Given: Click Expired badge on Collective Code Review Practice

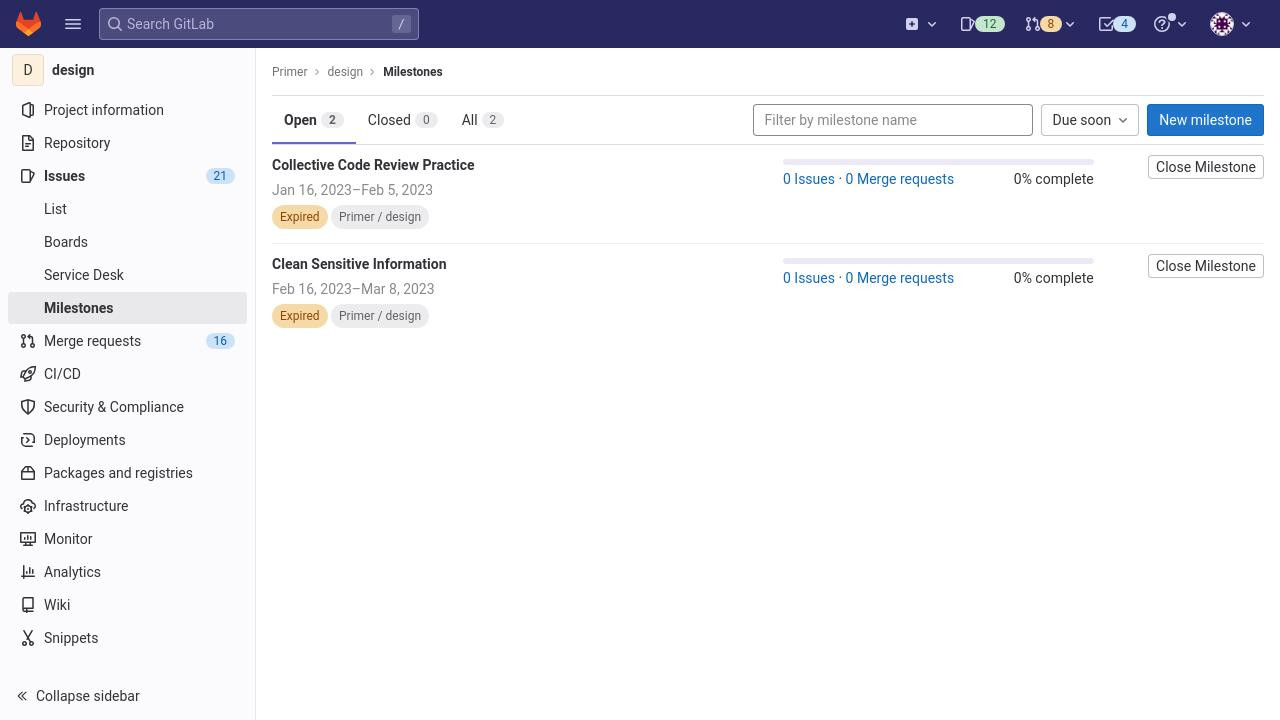Looking at the screenshot, I should [x=299, y=217].
